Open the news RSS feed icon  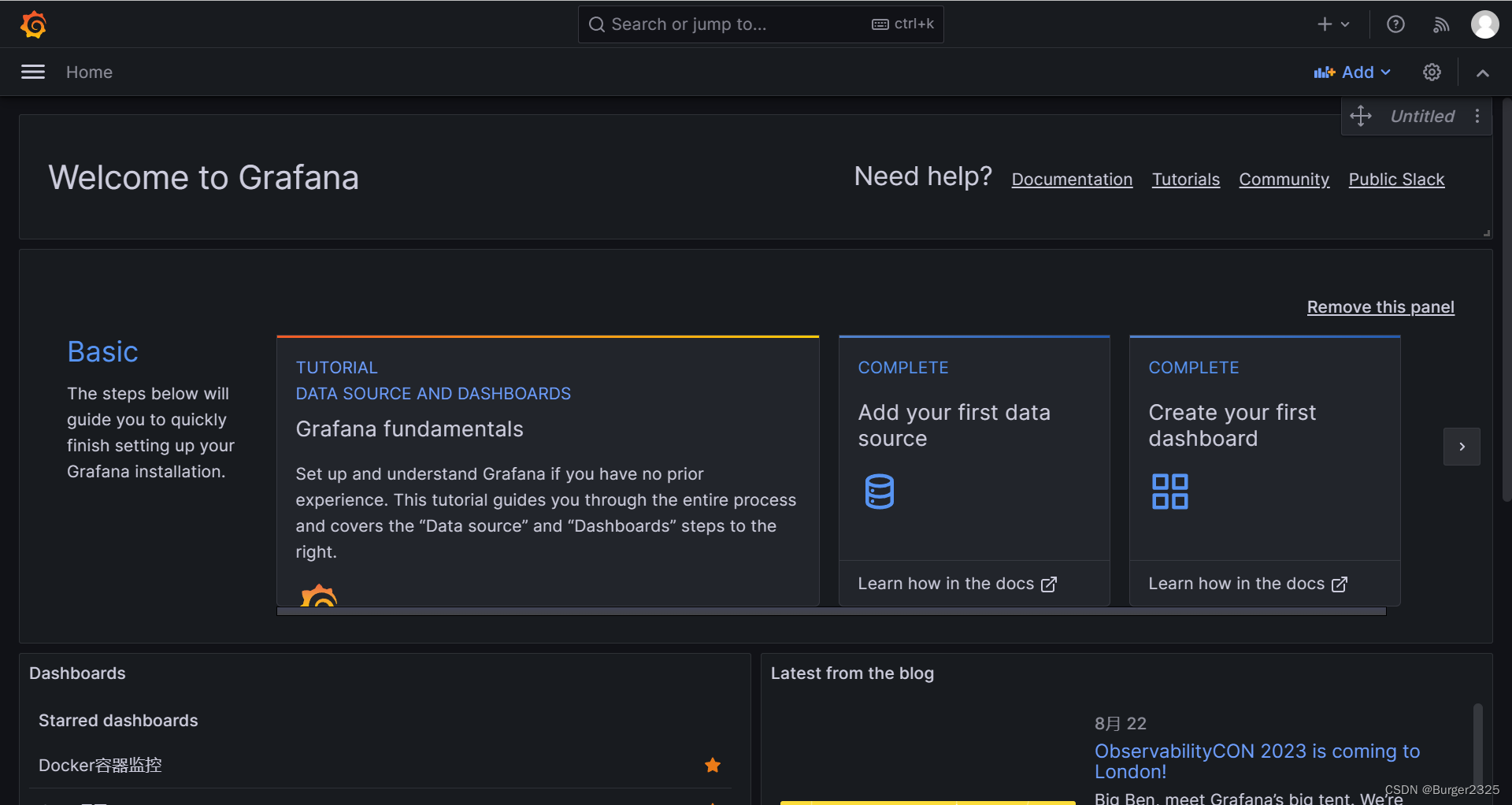(1441, 24)
